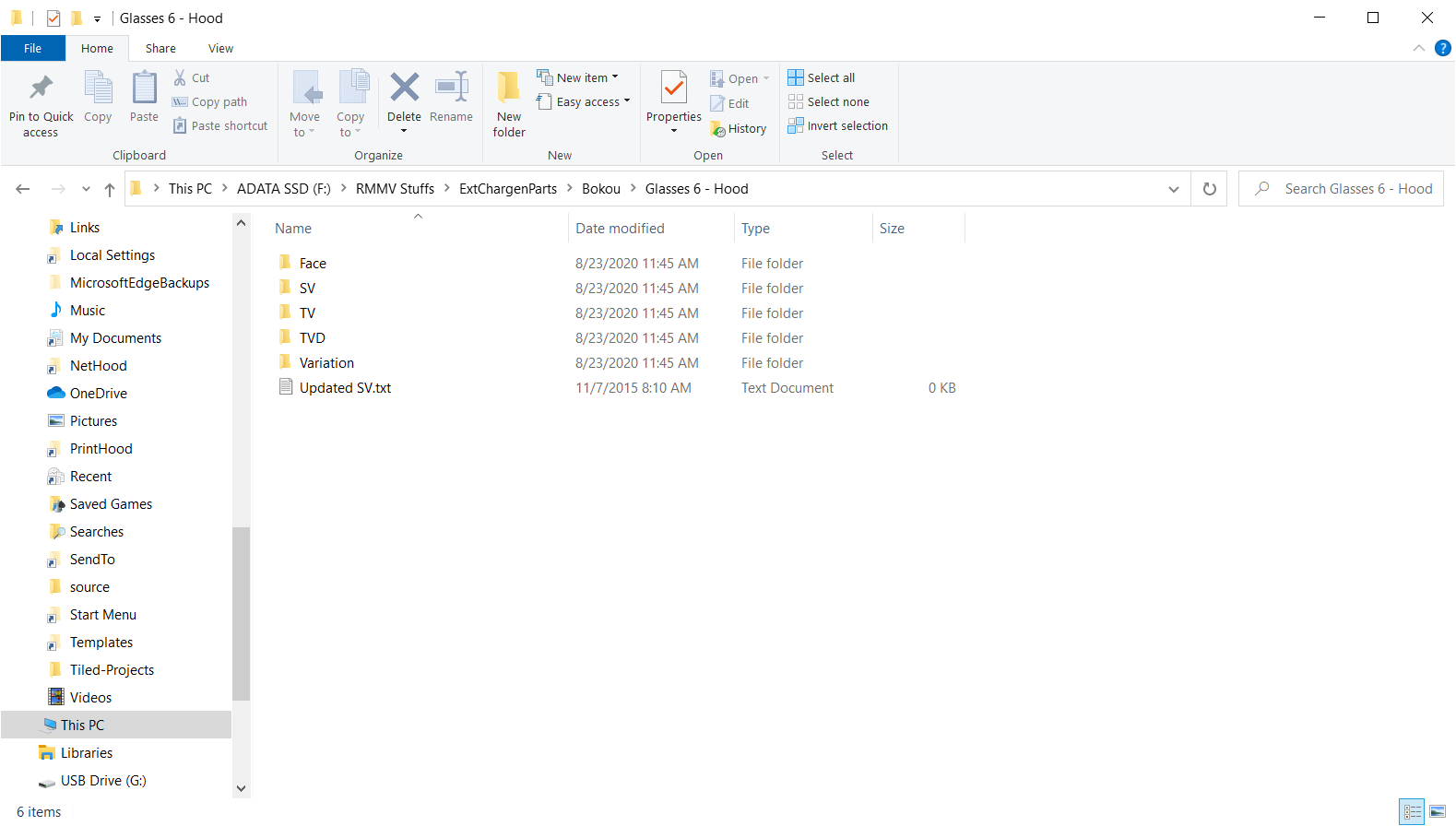Open Explorer help

[x=1443, y=48]
